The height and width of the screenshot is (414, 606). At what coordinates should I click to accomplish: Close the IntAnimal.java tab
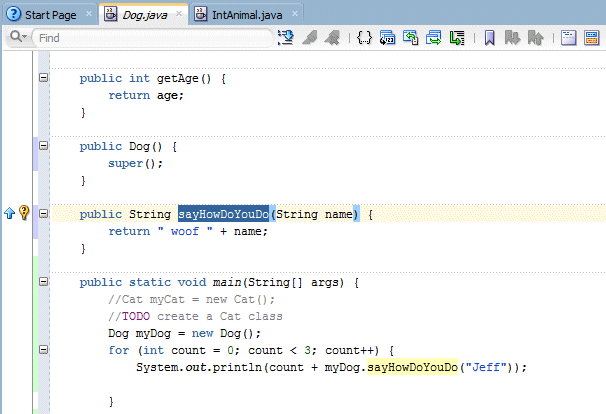pyautogui.click(x=295, y=14)
